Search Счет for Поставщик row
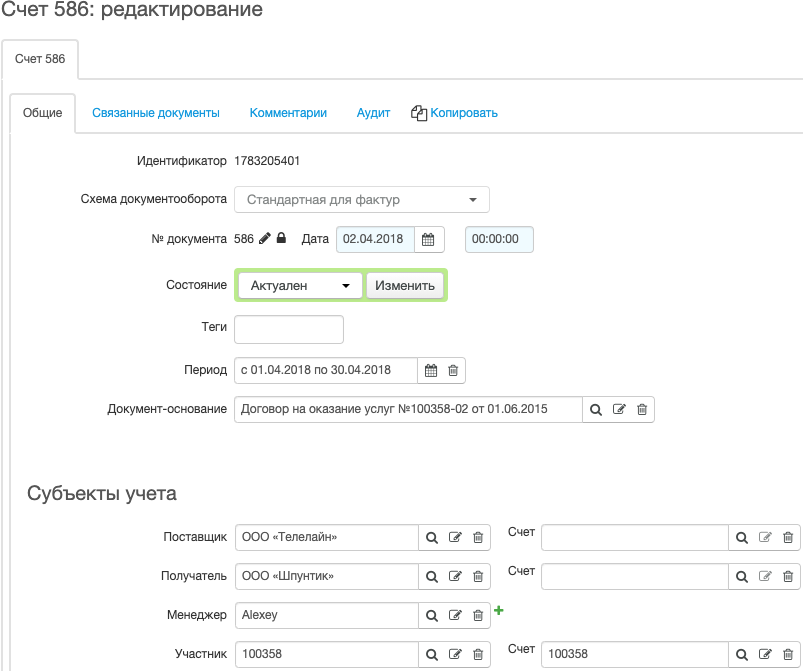803x671 pixels. 742,538
